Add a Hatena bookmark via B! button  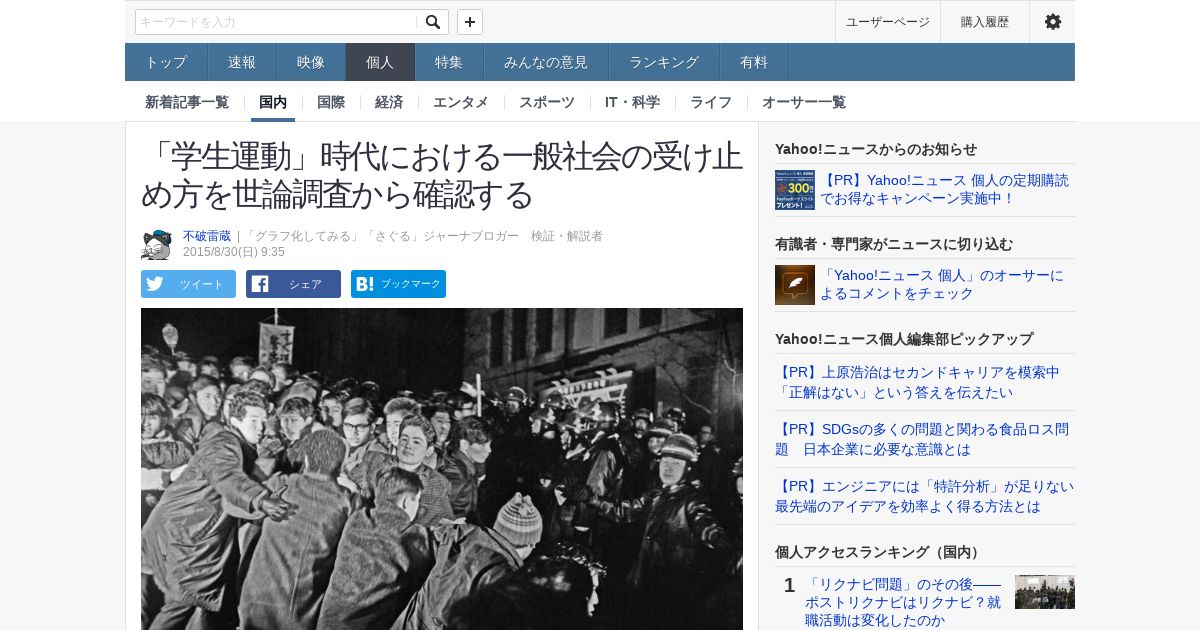398,284
